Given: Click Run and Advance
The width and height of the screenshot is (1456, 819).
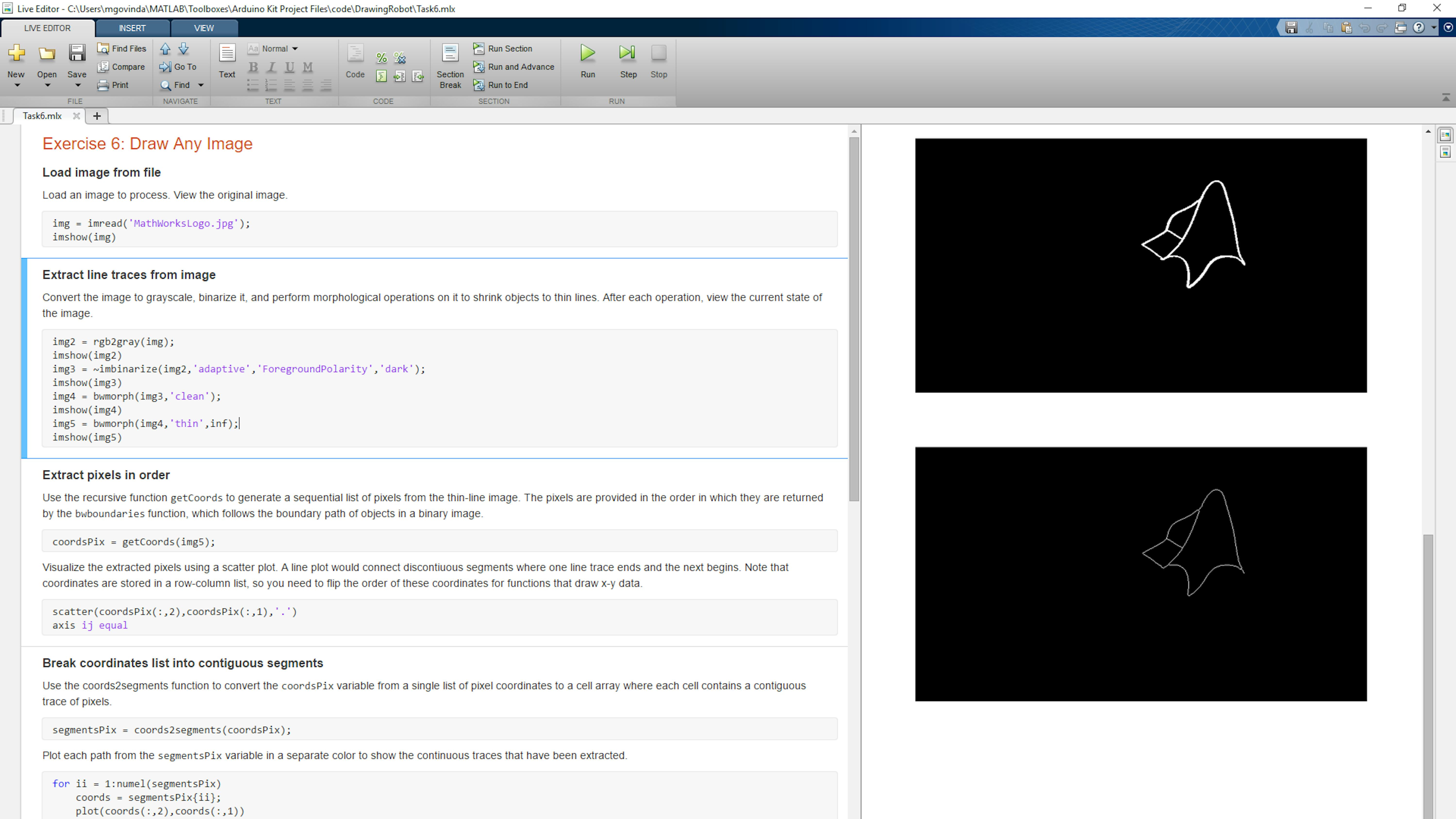Looking at the screenshot, I should coord(514,67).
